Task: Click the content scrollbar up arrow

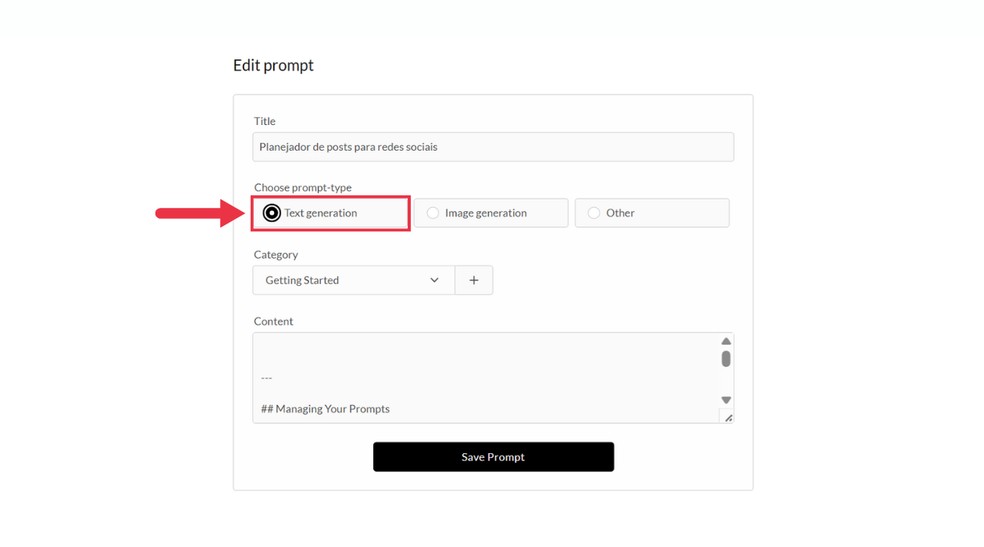Action: coord(726,342)
